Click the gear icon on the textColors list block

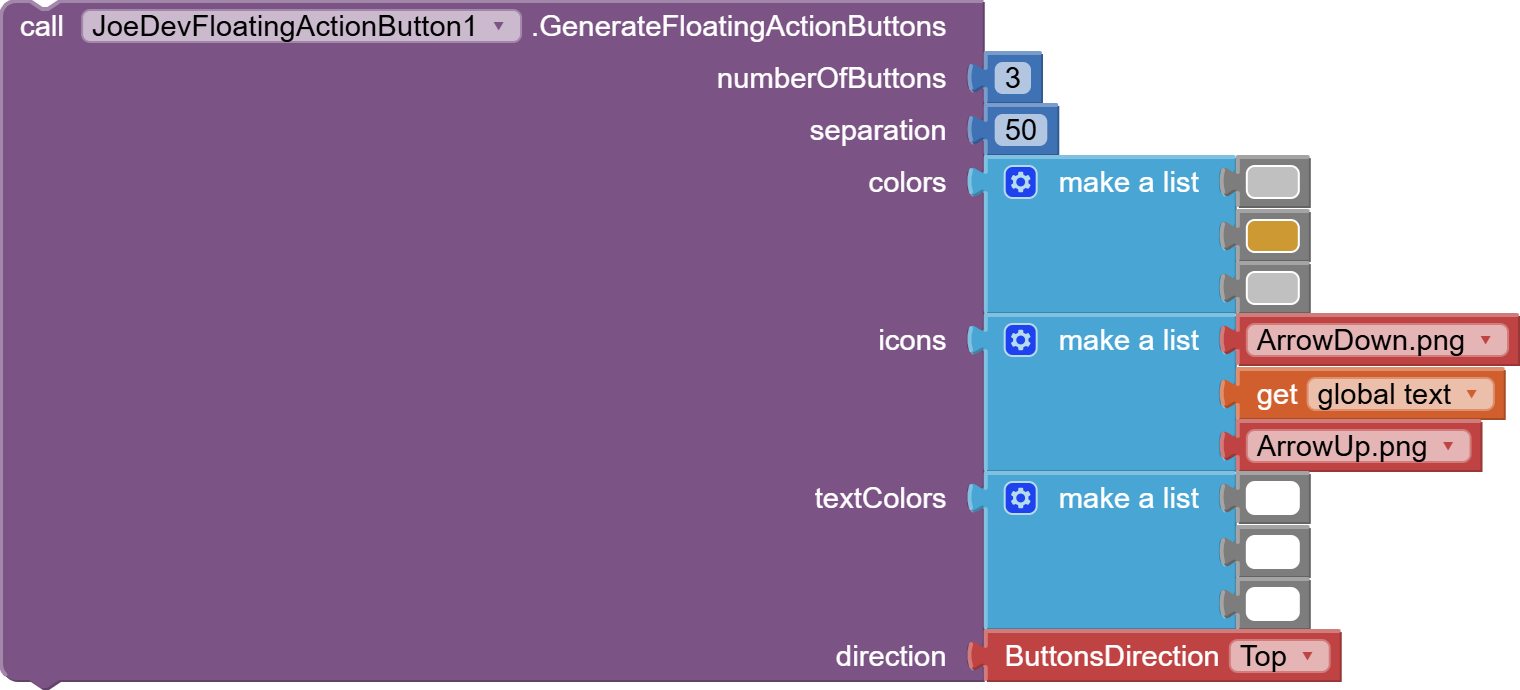pyautogui.click(x=1020, y=498)
